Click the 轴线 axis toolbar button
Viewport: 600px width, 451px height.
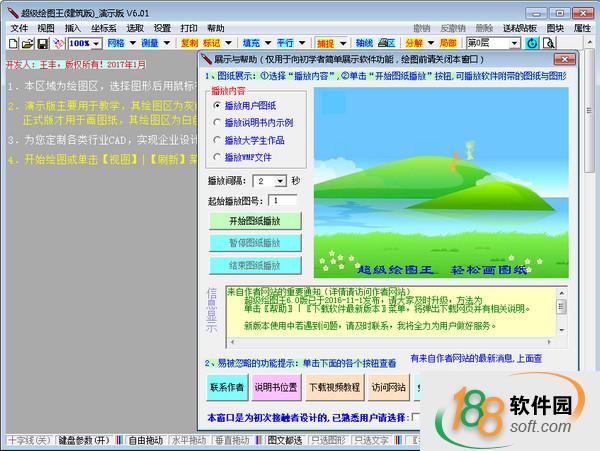click(x=364, y=43)
